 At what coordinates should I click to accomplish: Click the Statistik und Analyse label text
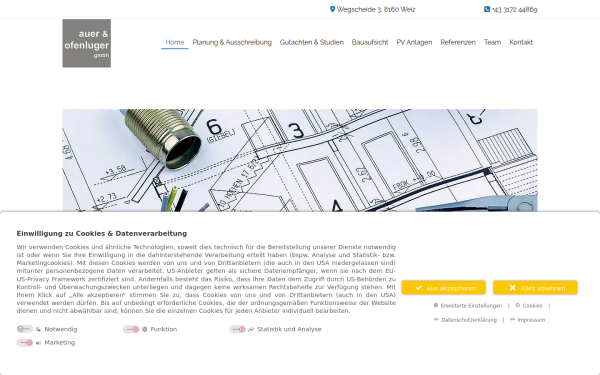289,329
